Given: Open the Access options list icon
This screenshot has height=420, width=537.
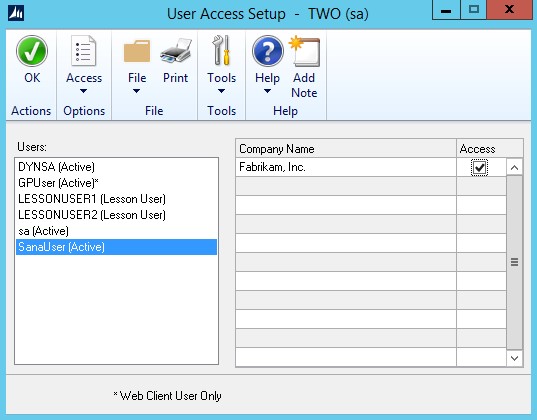Looking at the screenshot, I should pyautogui.click(x=84, y=50).
